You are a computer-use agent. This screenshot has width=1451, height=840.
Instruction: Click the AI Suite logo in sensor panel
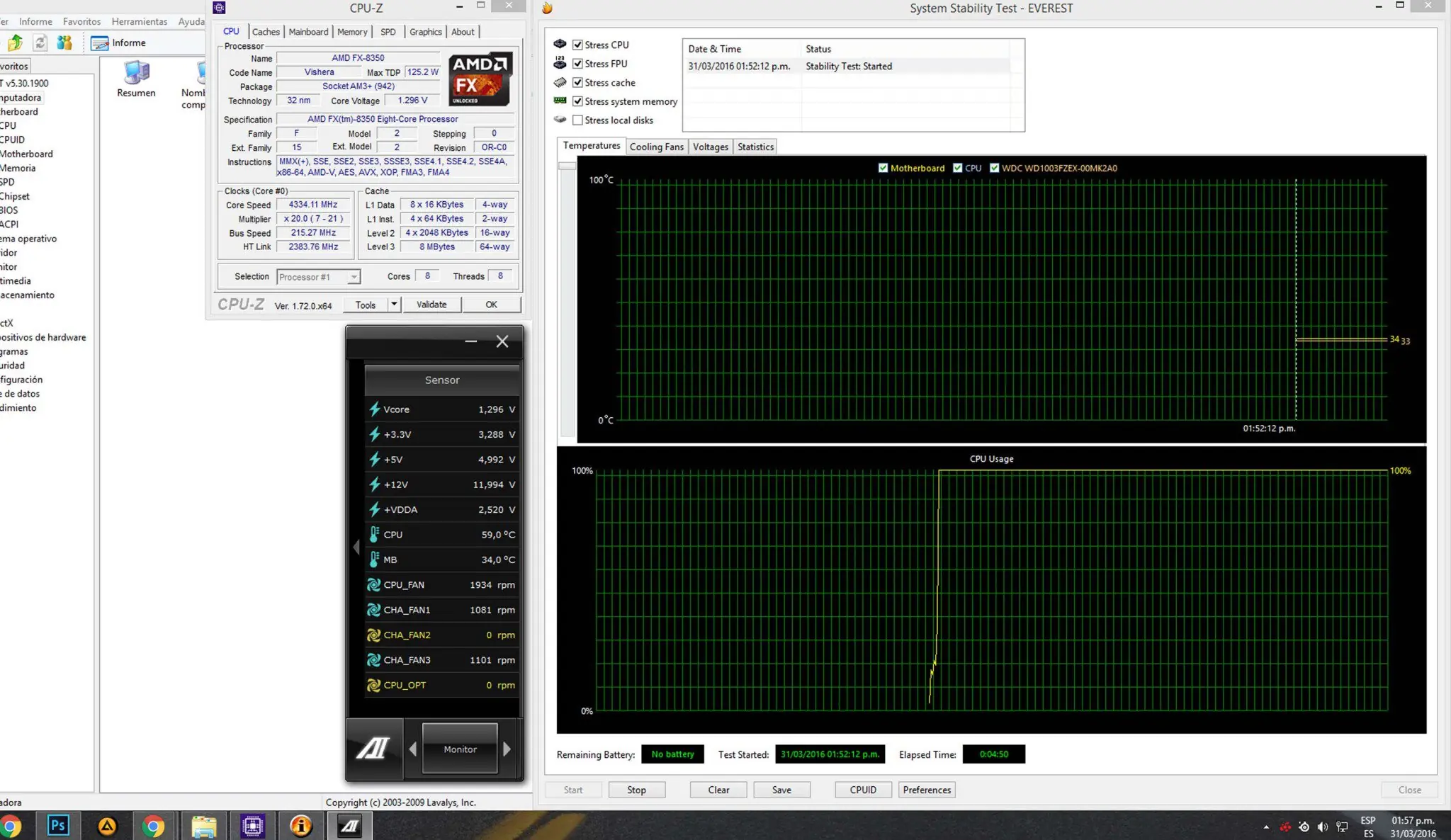pos(373,748)
